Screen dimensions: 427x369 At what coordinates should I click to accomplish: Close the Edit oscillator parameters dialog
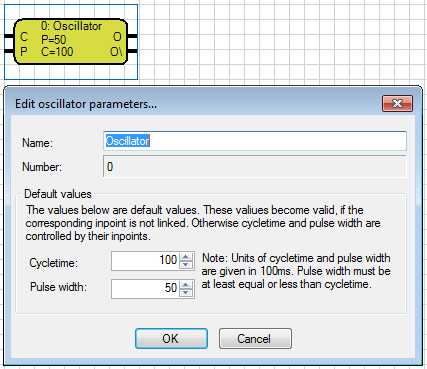397,104
